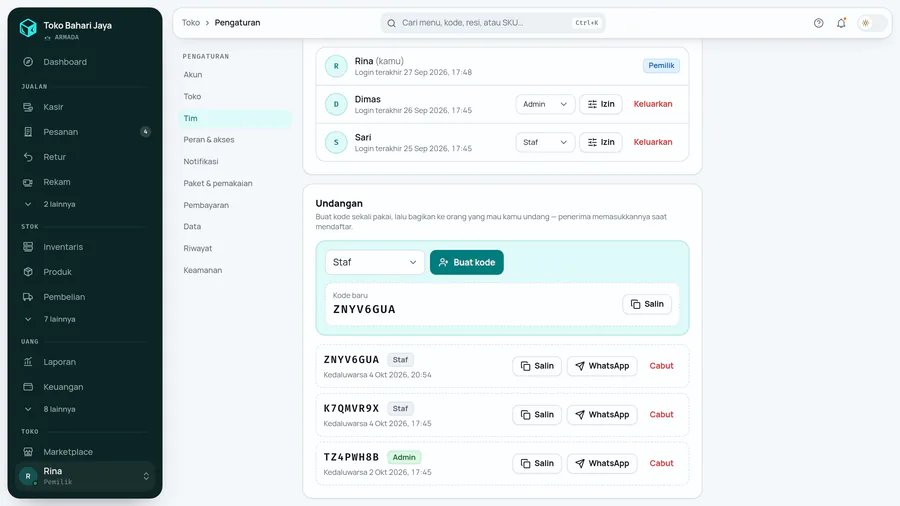
Task: Click Rina's avatar in team list
Action: (336, 66)
